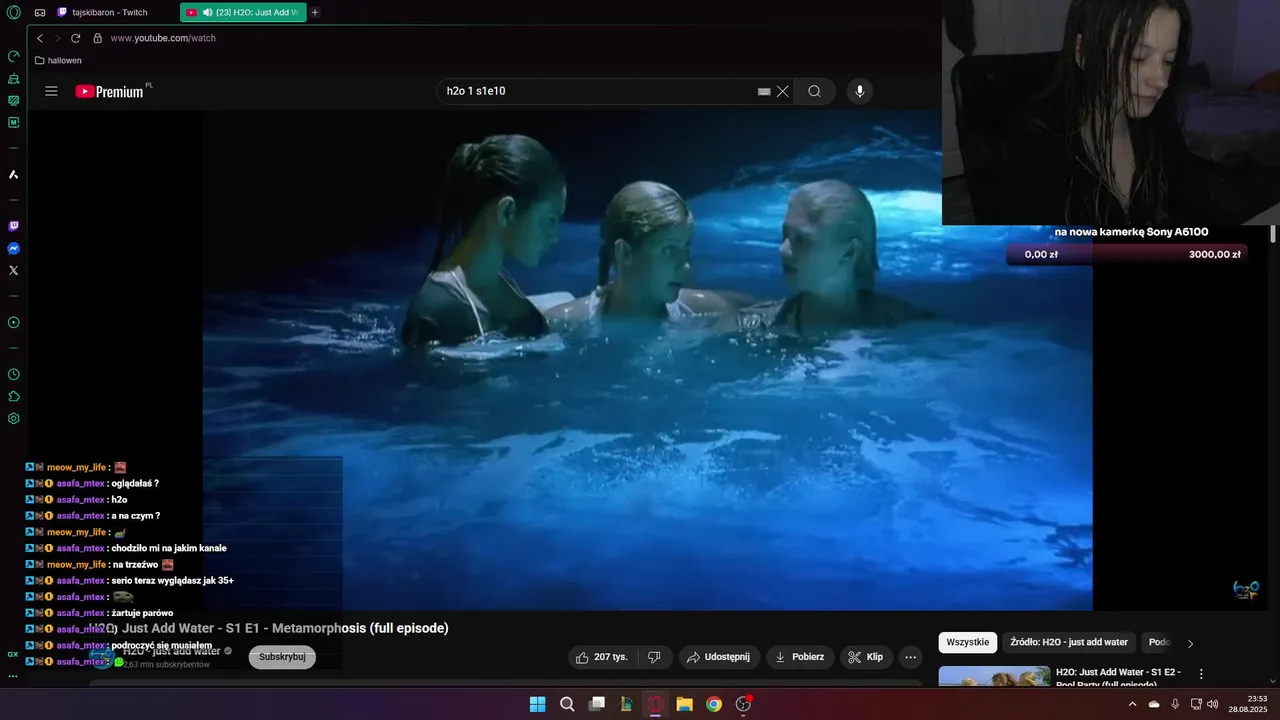Open on-screen keyboard icon in search box

click(x=764, y=91)
